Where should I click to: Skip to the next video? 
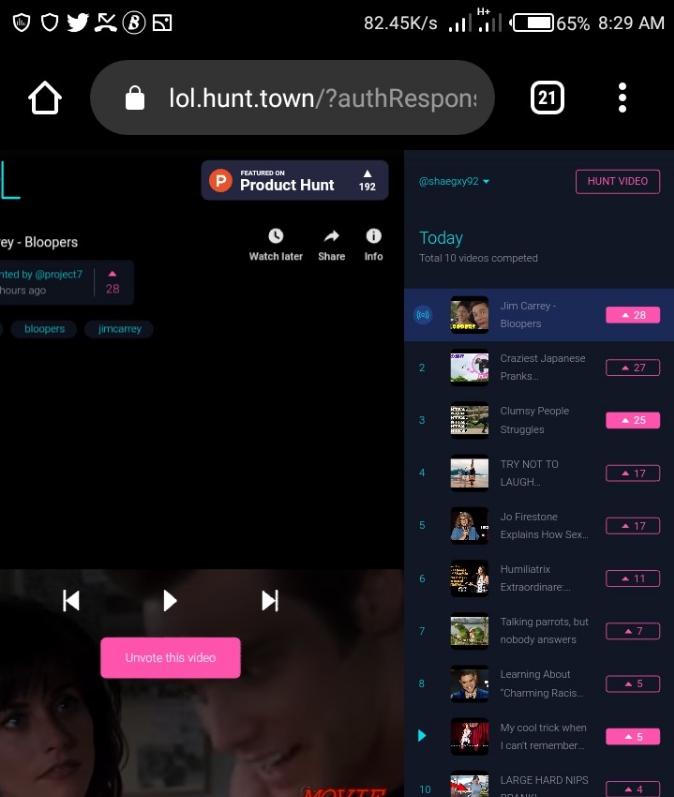(270, 601)
